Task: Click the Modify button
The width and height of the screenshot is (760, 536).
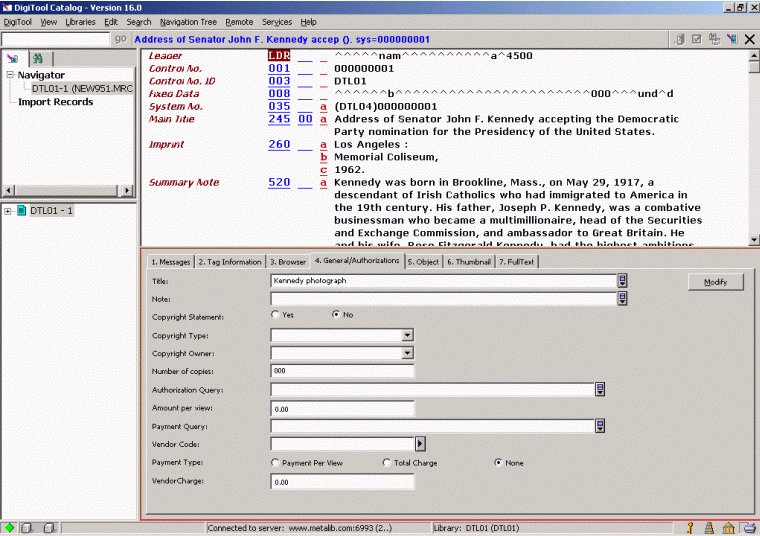Action: coord(715,282)
